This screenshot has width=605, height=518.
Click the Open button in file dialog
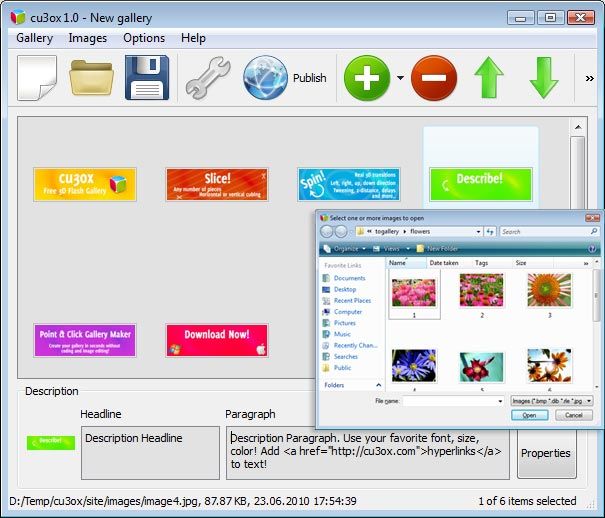click(x=529, y=415)
